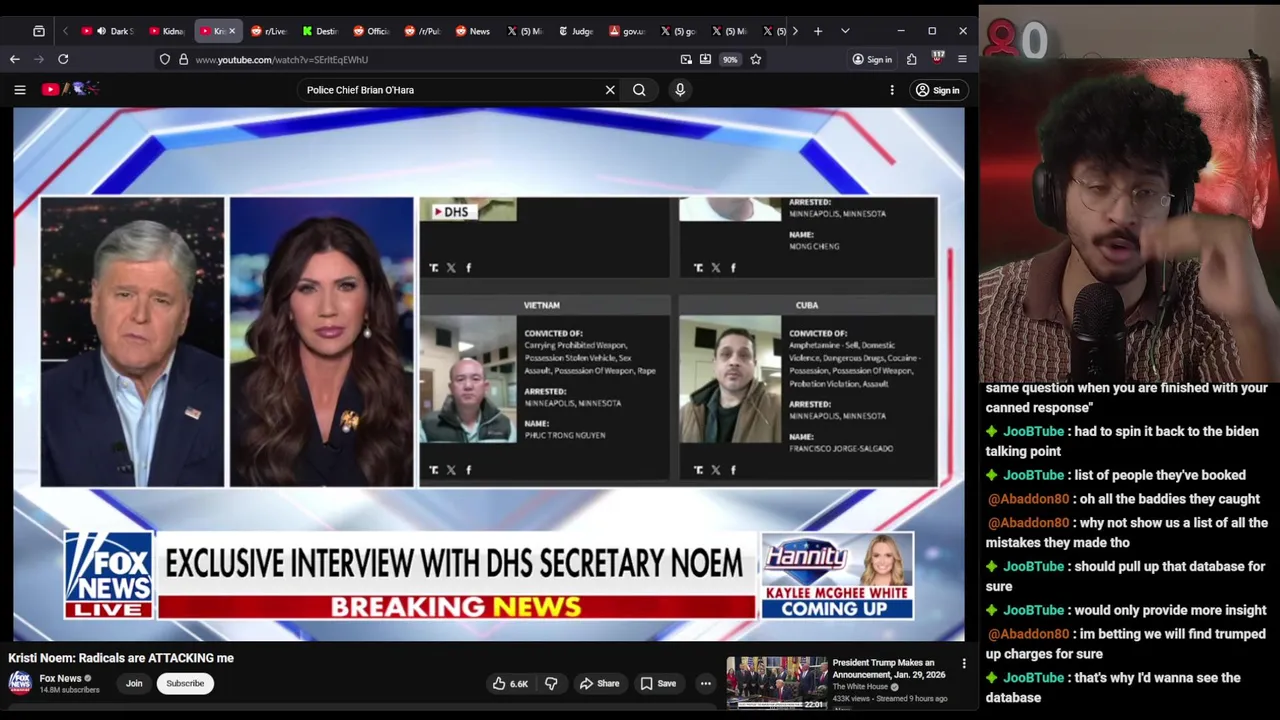1280x720 pixels.
Task: Switch to the gov.us tab
Action: 627,31
